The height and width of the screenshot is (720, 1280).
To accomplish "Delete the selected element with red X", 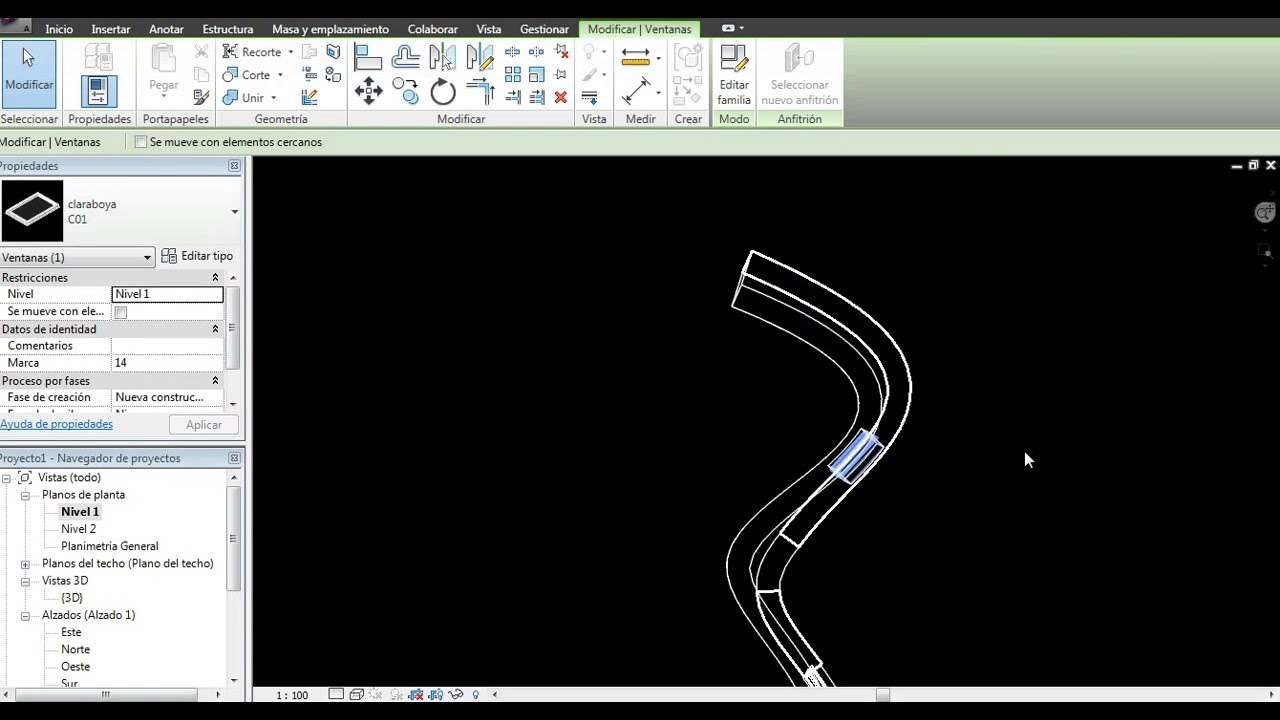I will point(561,97).
